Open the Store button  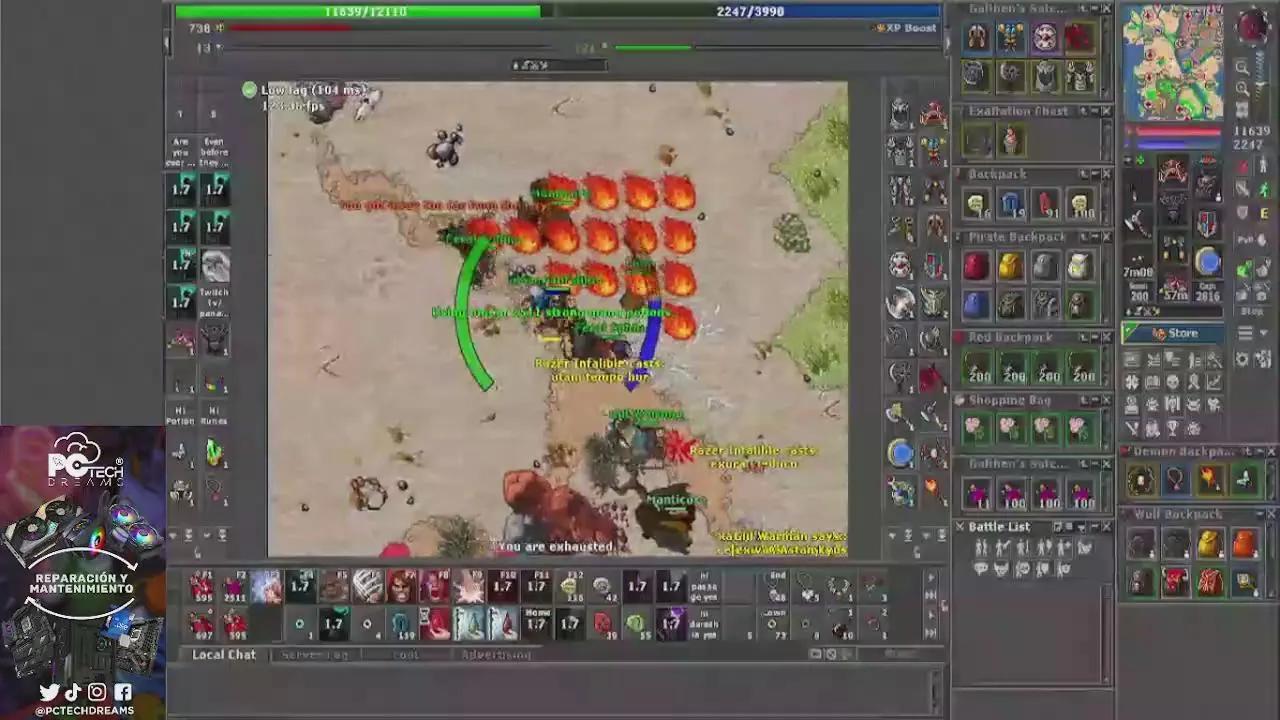[x=1173, y=333]
